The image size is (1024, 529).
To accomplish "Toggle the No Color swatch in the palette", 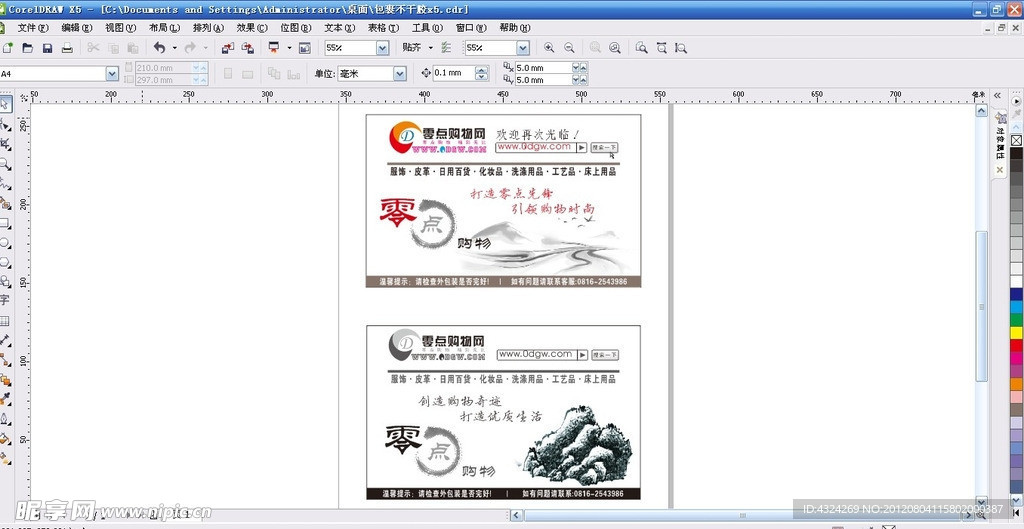I will pos(1016,140).
